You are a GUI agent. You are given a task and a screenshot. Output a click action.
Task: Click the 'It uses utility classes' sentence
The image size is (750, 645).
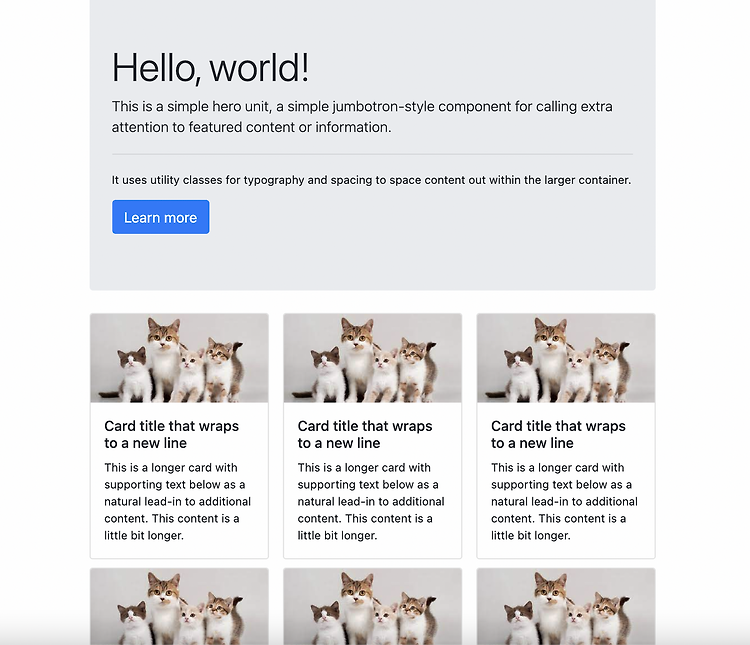tap(371, 180)
